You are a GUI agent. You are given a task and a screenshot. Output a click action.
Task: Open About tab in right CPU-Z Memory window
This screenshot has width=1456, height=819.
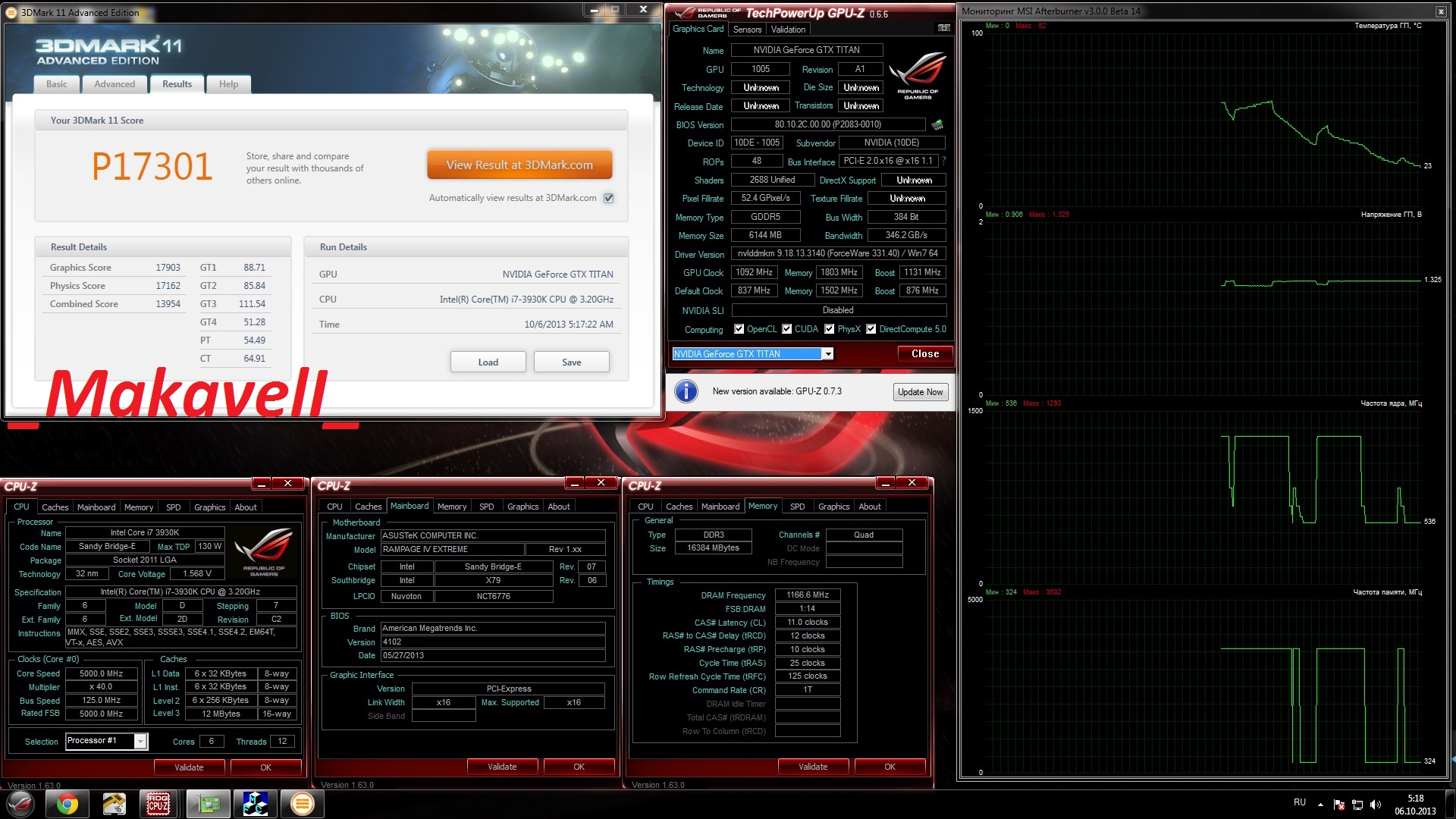870,507
